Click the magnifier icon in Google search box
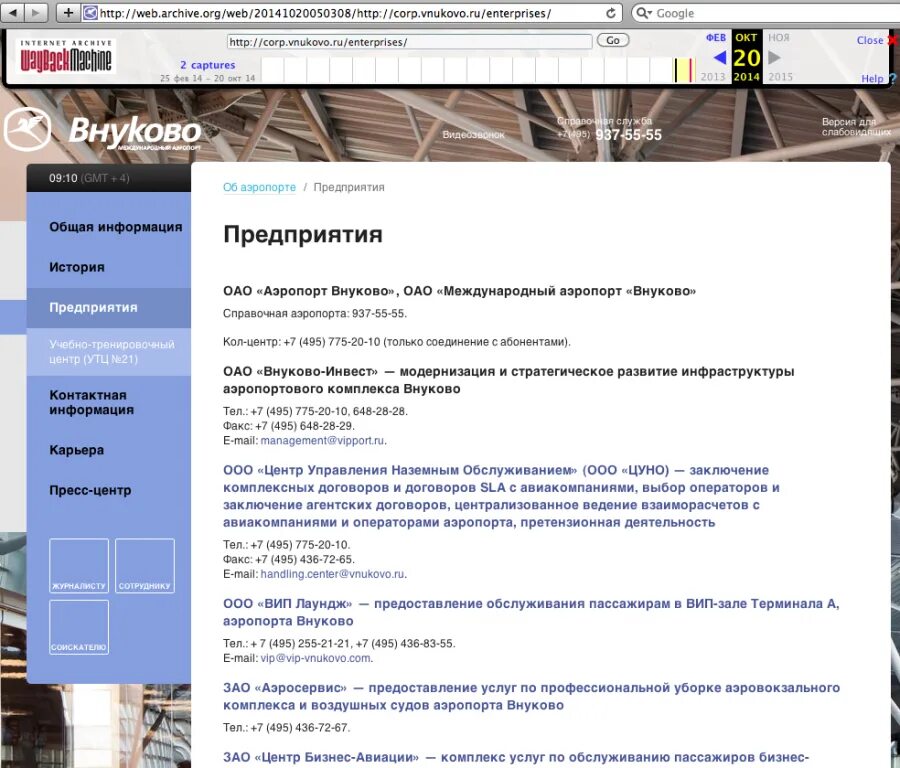 tap(643, 13)
